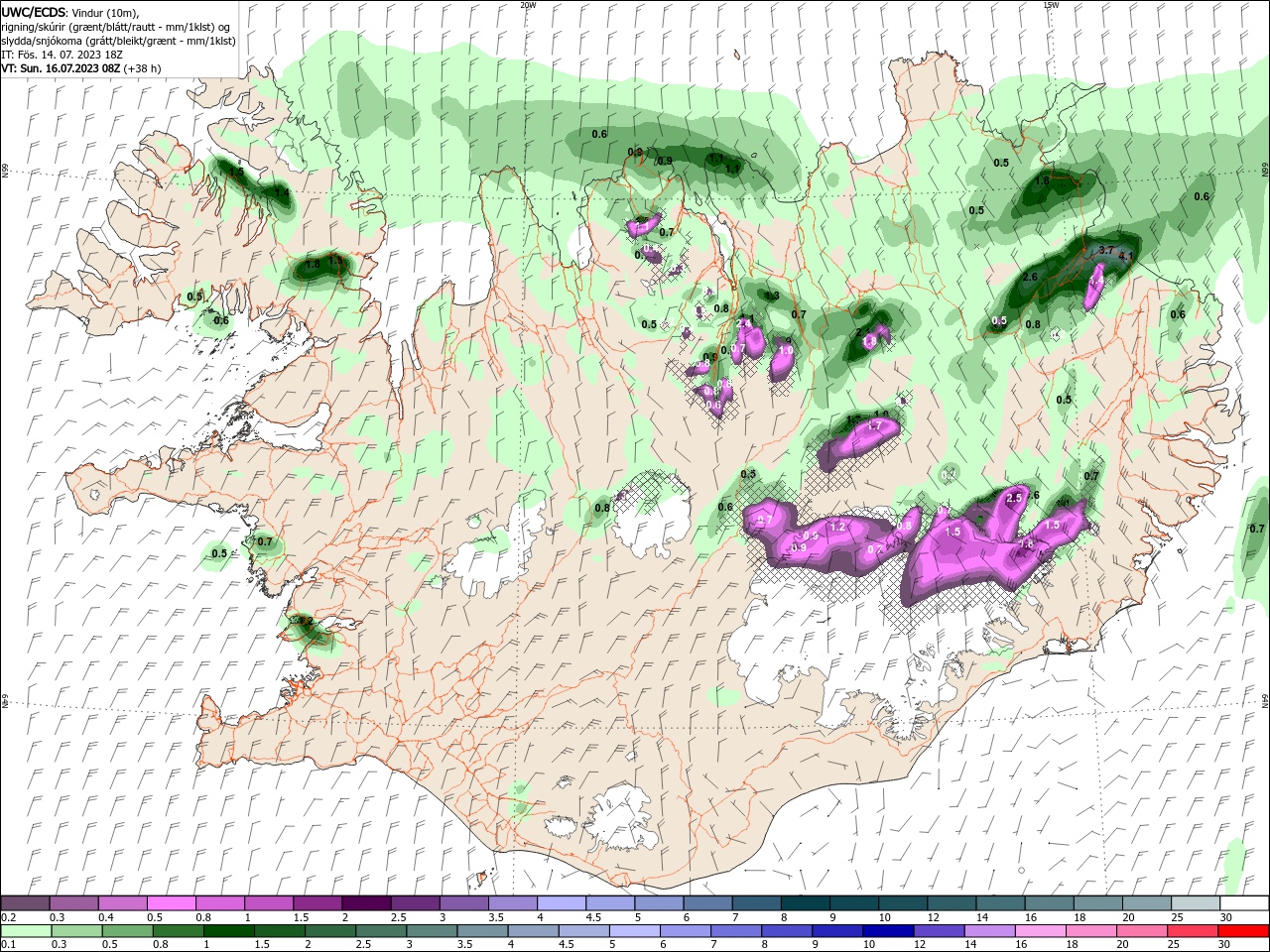The width and height of the screenshot is (1270, 952).
Task: Click the '20W' longitude label
Action: [x=528, y=5]
